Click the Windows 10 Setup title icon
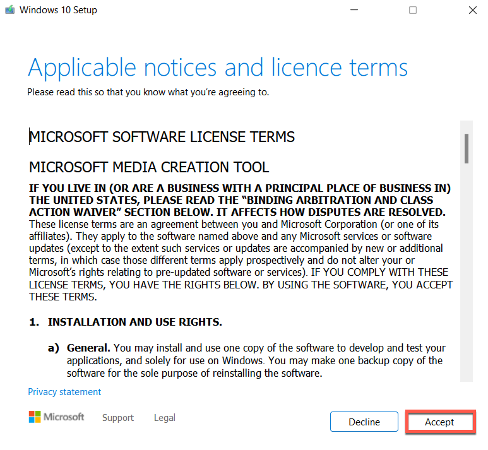488x450 pixels. pyautogui.click(x=10, y=10)
